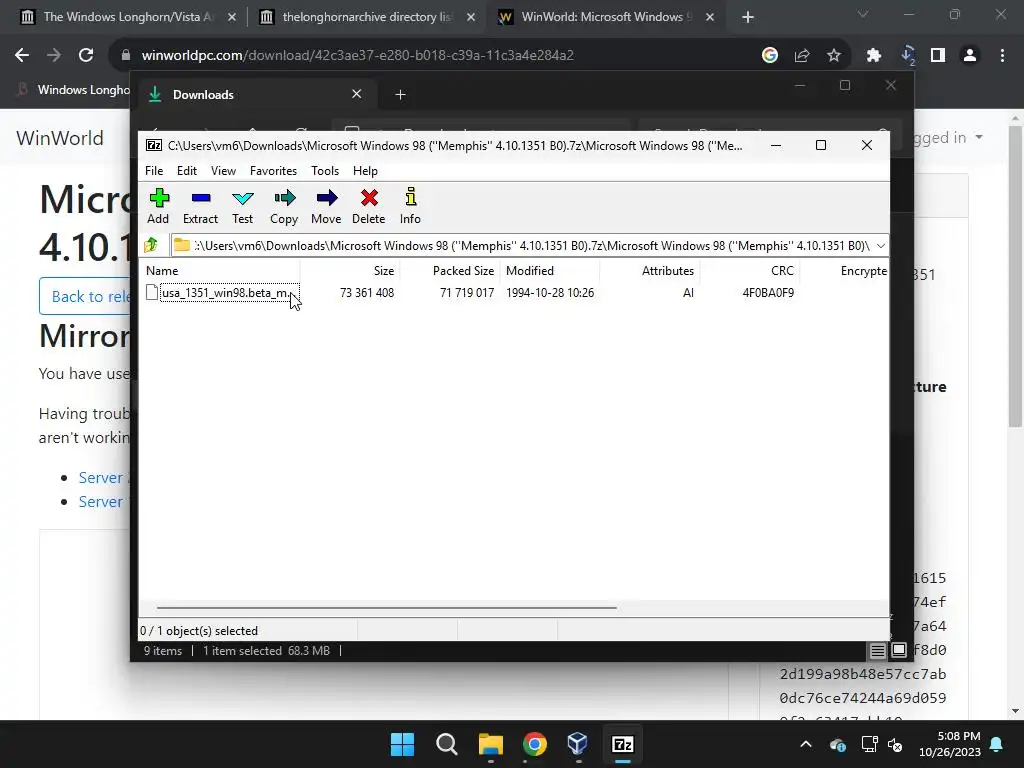This screenshot has width=1024, height=768.
Task: Open VirtualBox from the taskbar
Action: (578, 744)
